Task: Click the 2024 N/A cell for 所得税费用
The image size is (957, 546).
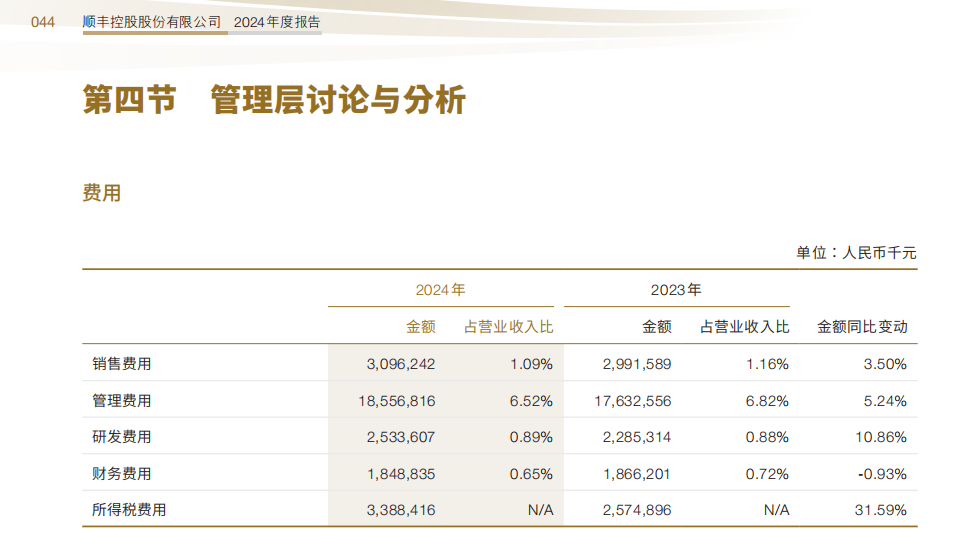Action: (541, 510)
